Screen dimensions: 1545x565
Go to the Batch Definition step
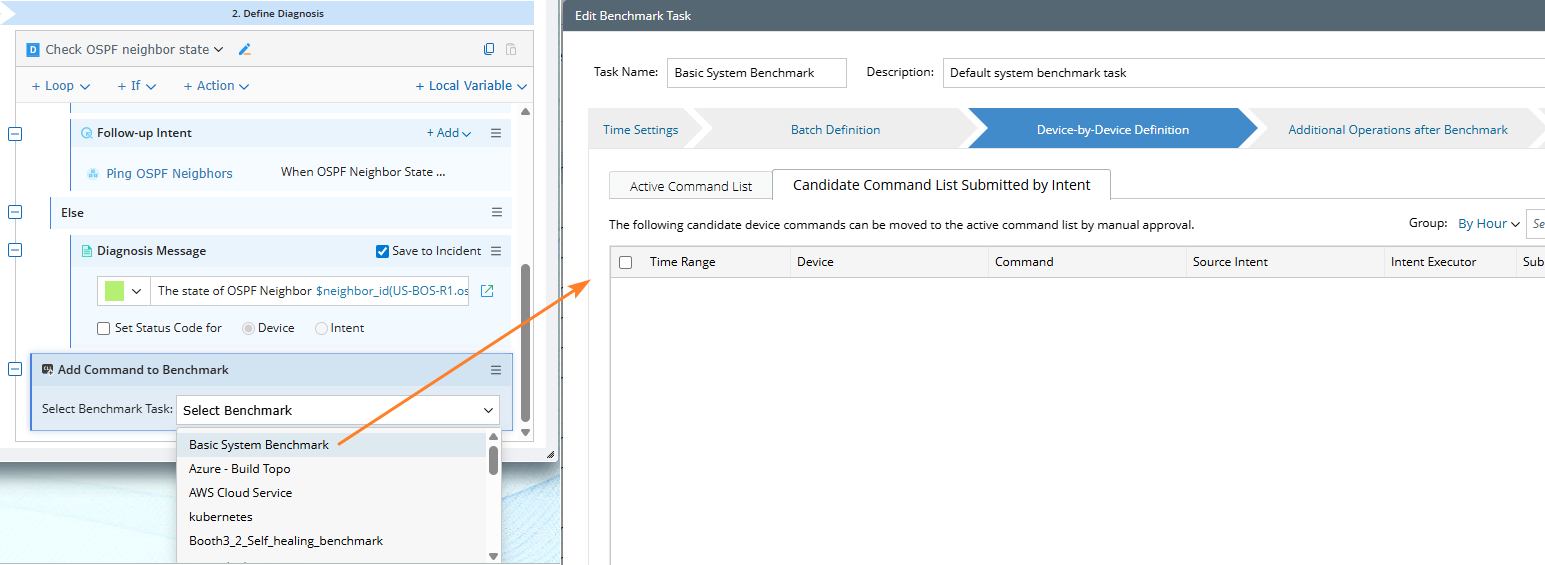835,130
